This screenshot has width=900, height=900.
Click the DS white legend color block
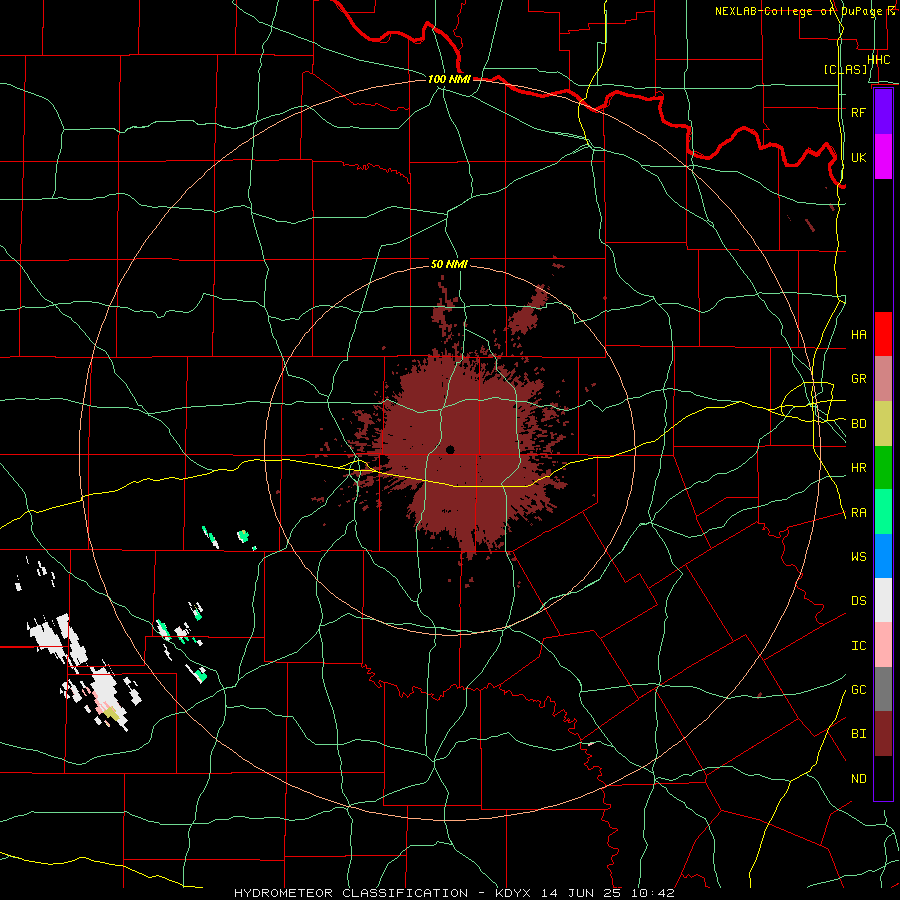click(x=883, y=600)
